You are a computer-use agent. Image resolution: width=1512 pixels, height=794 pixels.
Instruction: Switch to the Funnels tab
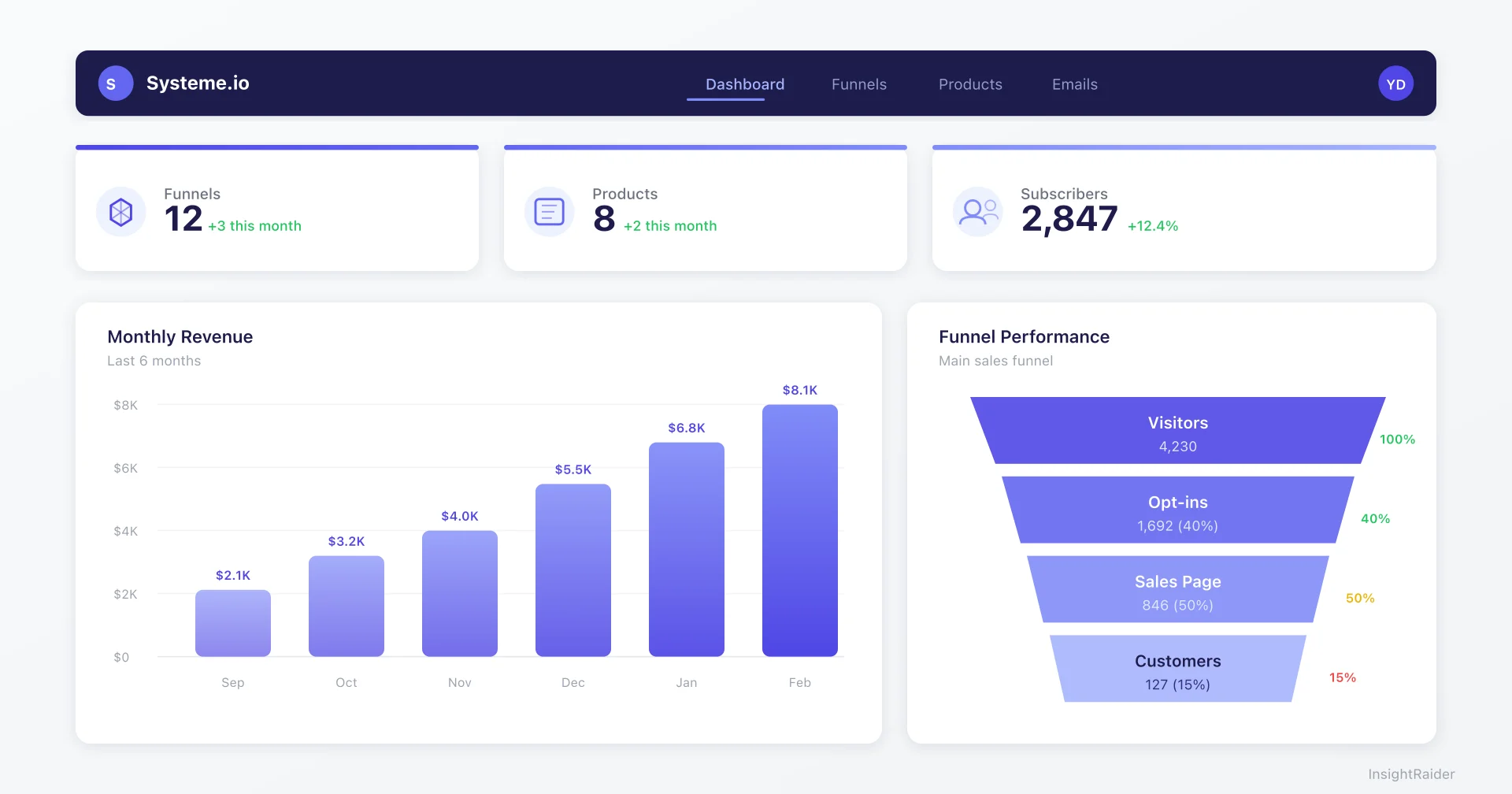click(858, 84)
